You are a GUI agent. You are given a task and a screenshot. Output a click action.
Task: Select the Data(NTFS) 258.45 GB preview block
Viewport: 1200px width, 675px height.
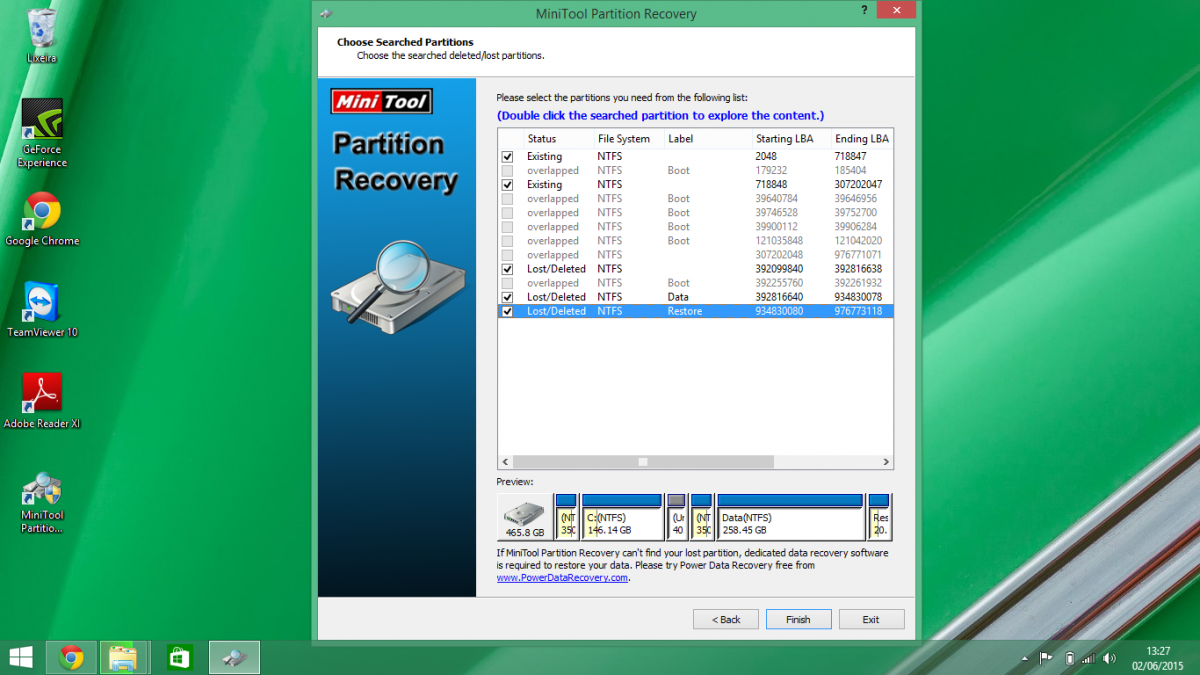pyautogui.click(x=790, y=517)
